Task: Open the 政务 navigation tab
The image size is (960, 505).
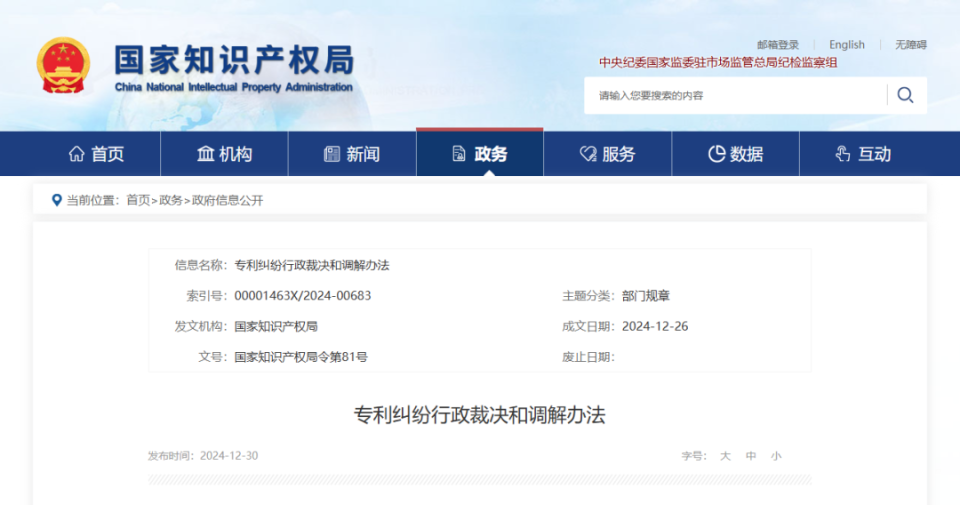Action: 480,154
